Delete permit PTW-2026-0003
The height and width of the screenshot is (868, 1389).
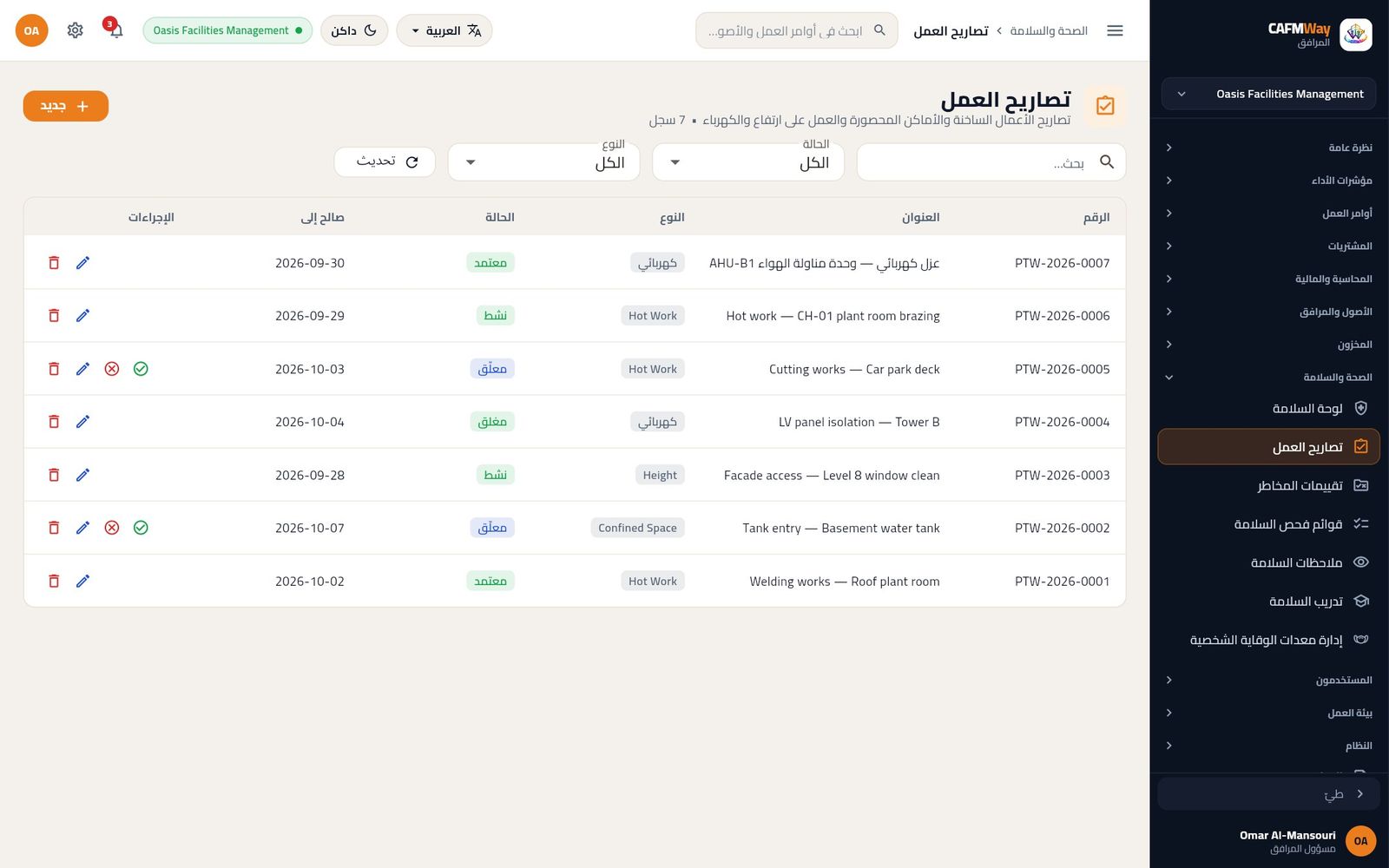click(54, 475)
